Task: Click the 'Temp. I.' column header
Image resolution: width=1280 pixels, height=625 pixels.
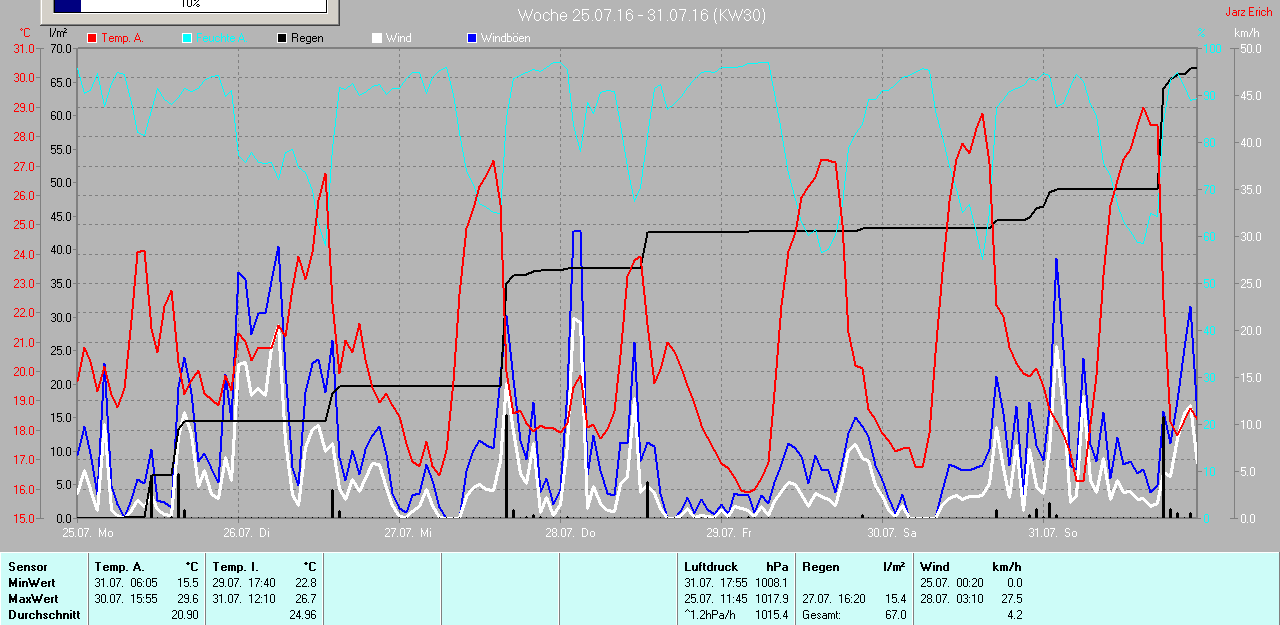Action: (234, 567)
